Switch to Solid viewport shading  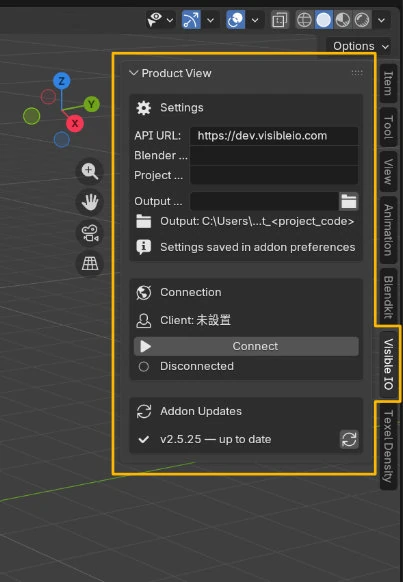(323, 20)
